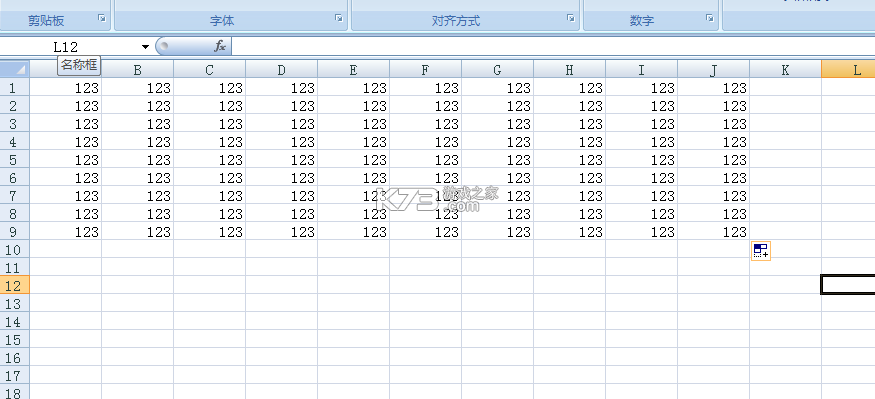This screenshot has height=399, width=875.
Task: Select row 1 header
Action: tap(15, 88)
